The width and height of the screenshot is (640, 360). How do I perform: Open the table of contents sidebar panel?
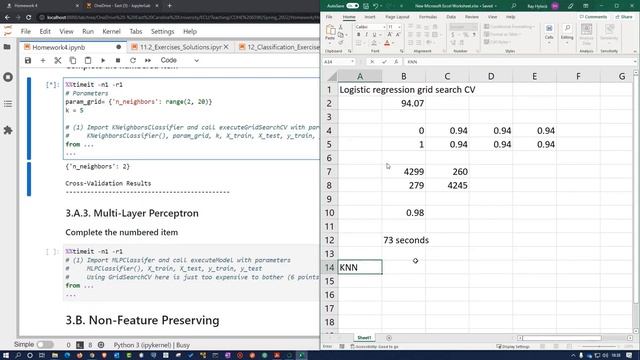[x=8, y=104]
